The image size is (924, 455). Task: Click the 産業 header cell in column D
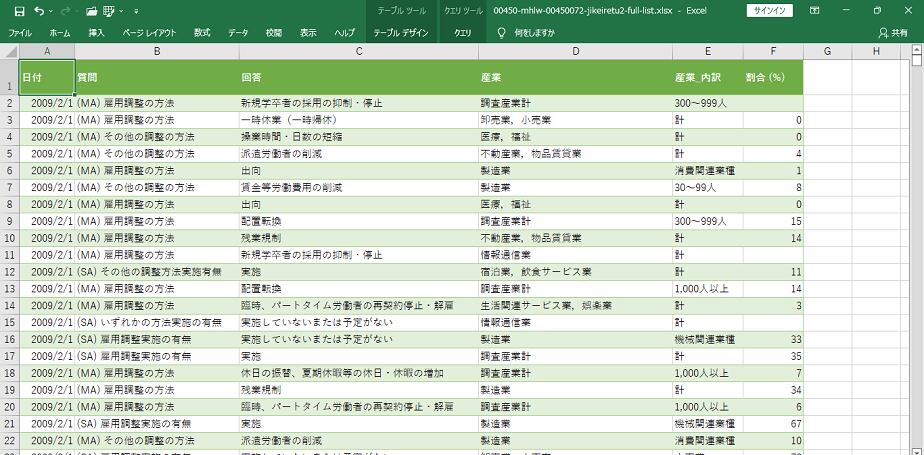(x=575, y=77)
